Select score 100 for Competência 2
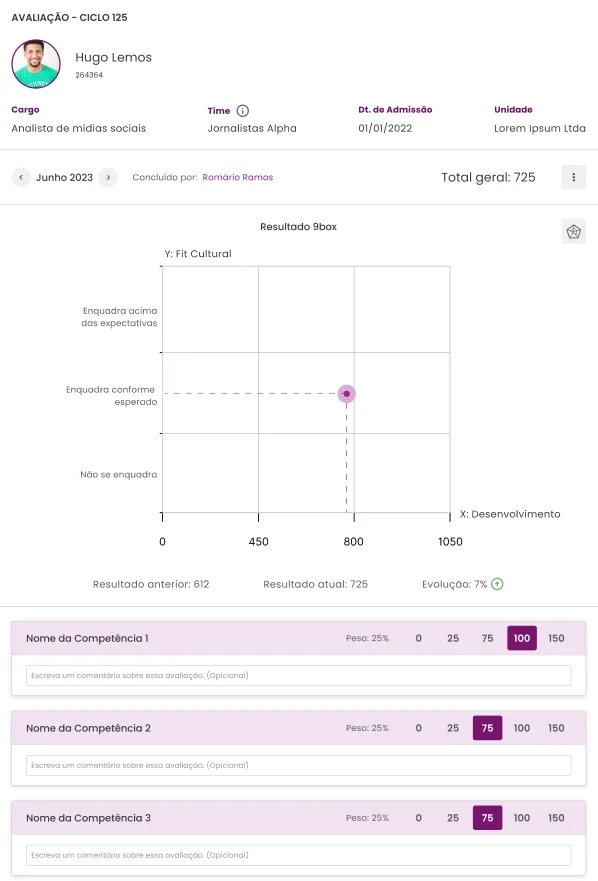This screenshot has height=881, width=598. click(522, 728)
